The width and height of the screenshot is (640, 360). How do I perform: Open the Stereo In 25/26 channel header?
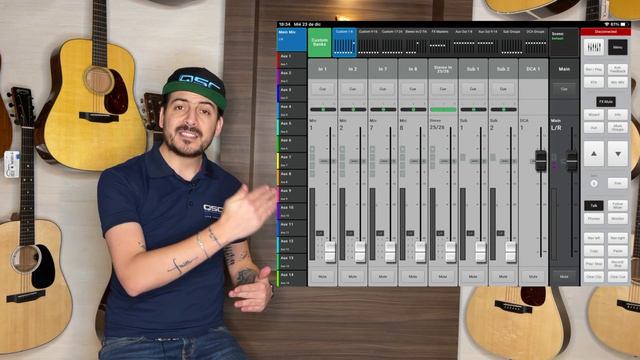pyautogui.click(x=443, y=69)
